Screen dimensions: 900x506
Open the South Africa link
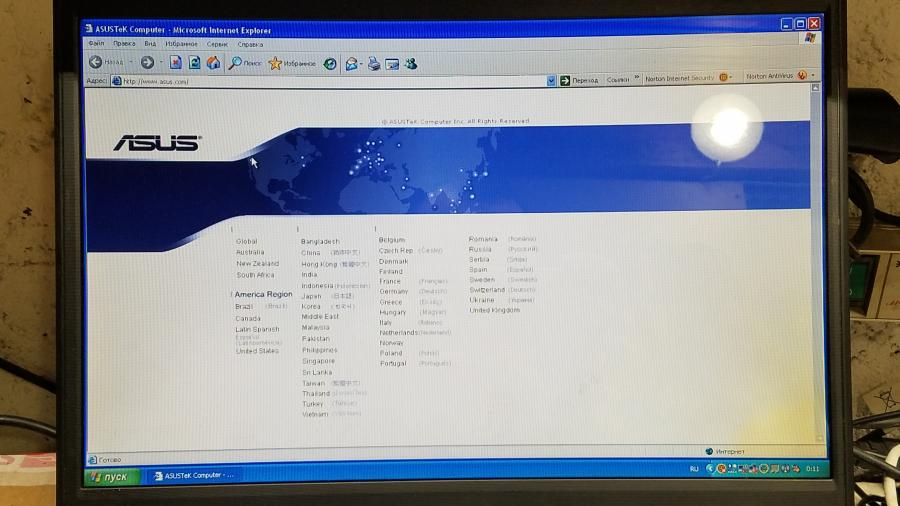click(x=255, y=275)
